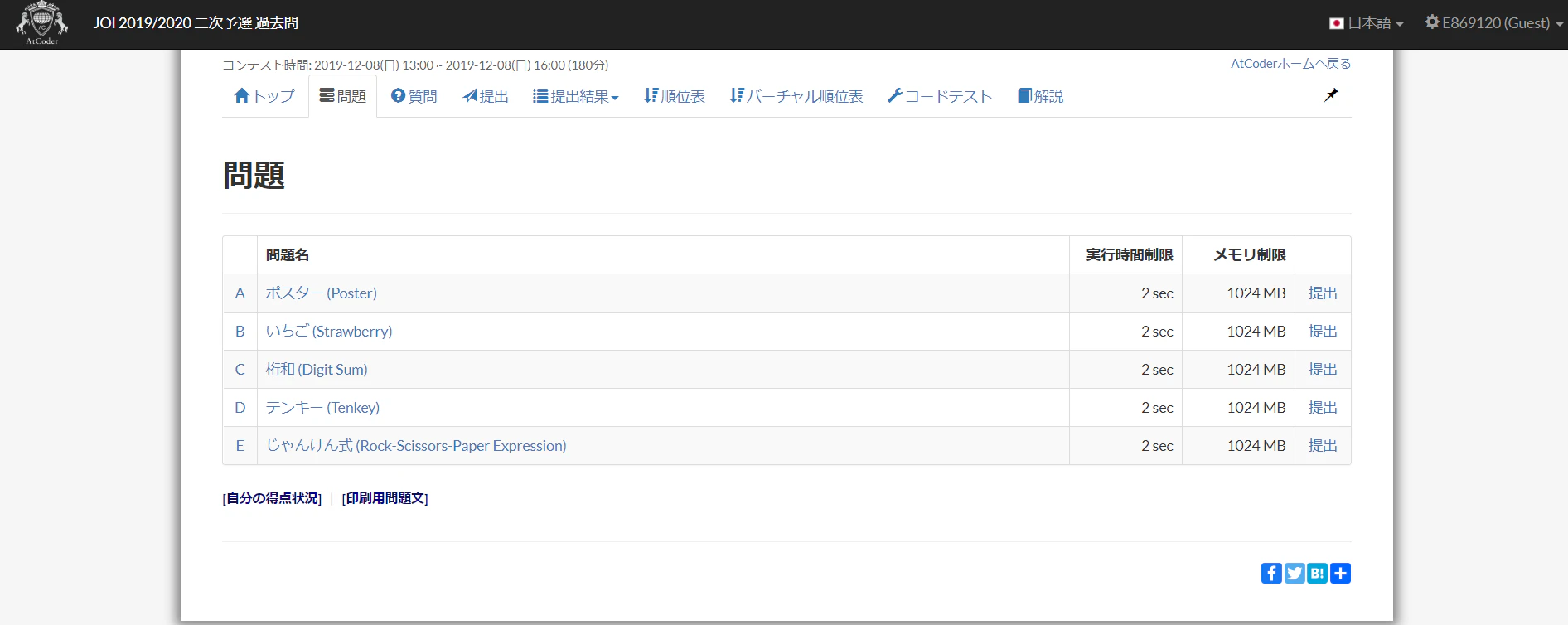Click 提出 for the Digit Sum row
The height and width of the screenshot is (625, 1568).
point(1323,370)
